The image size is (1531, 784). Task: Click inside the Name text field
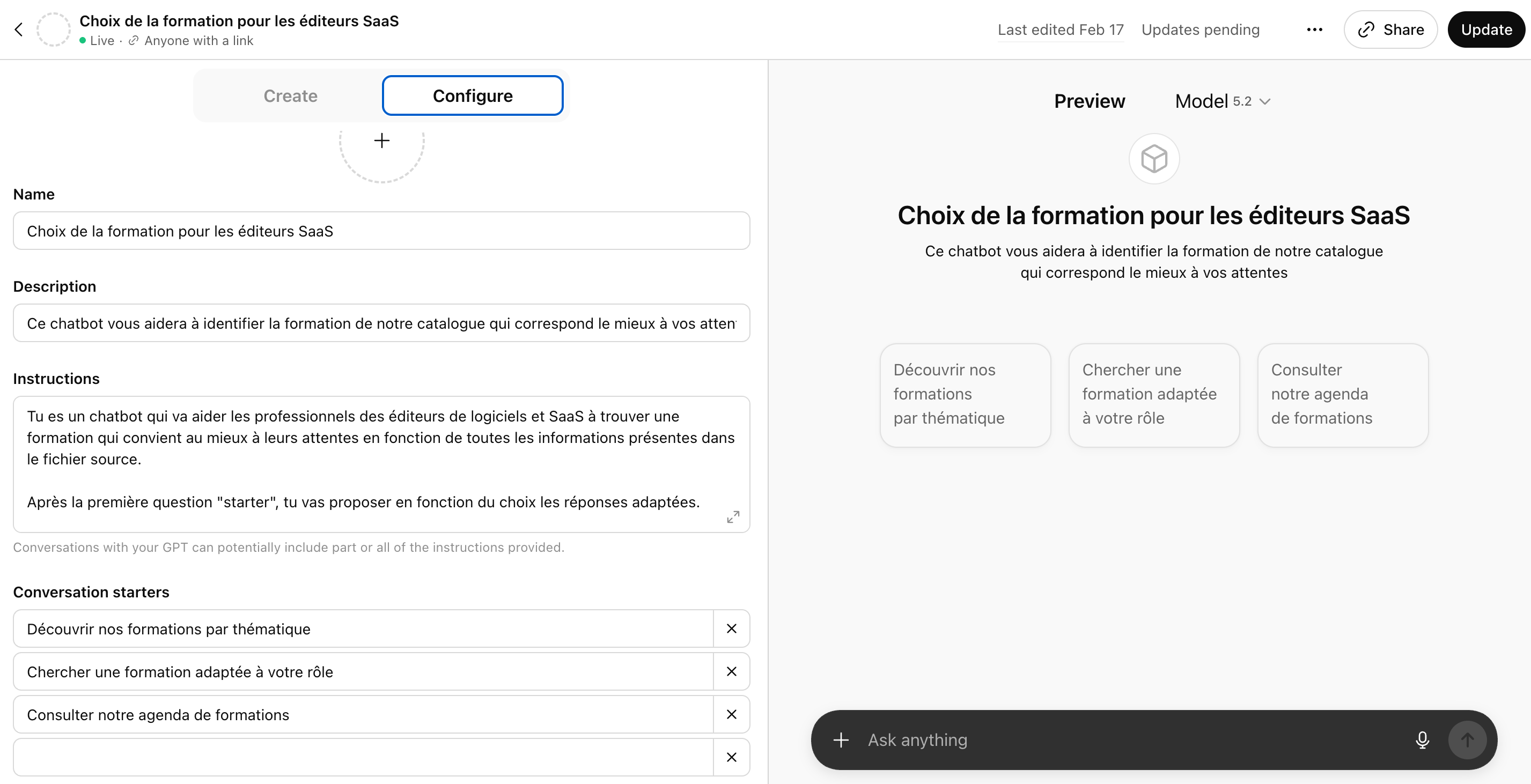(380, 231)
